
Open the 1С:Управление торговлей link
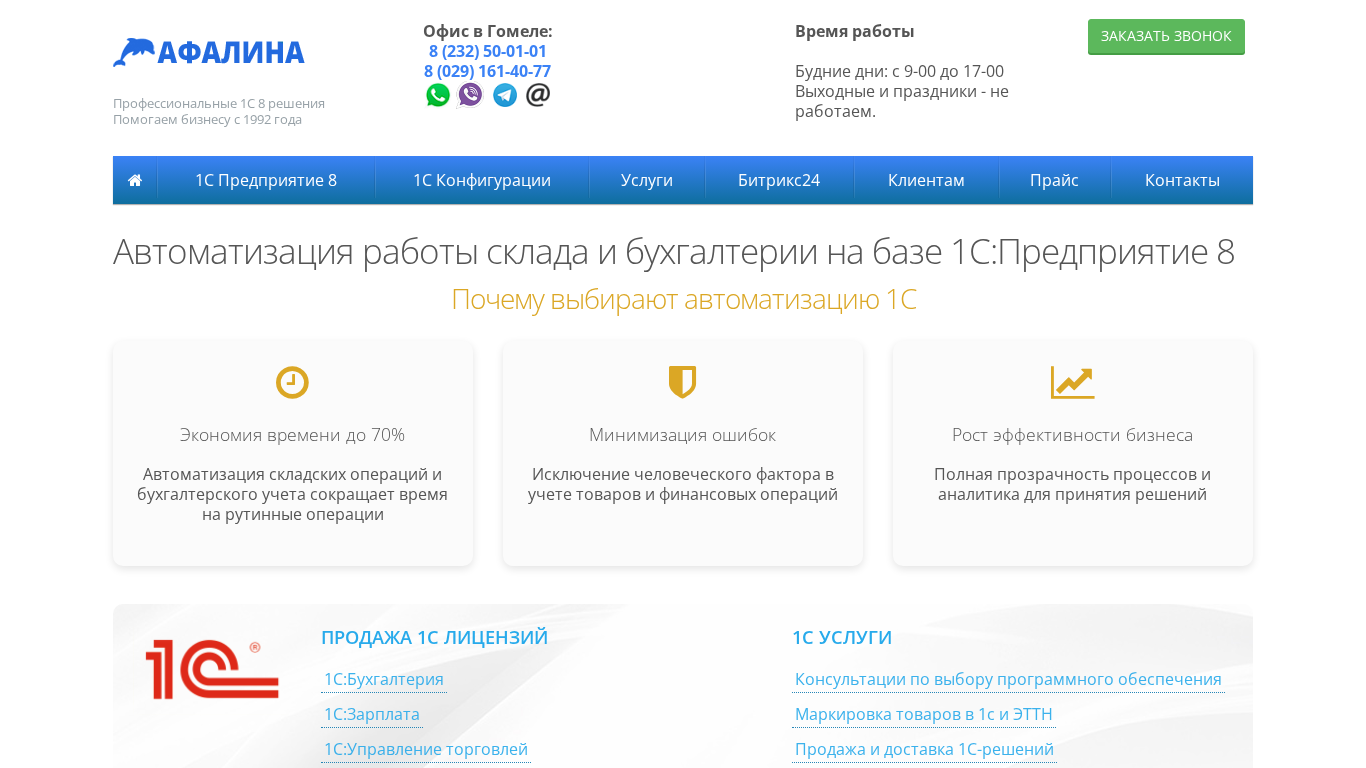426,749
